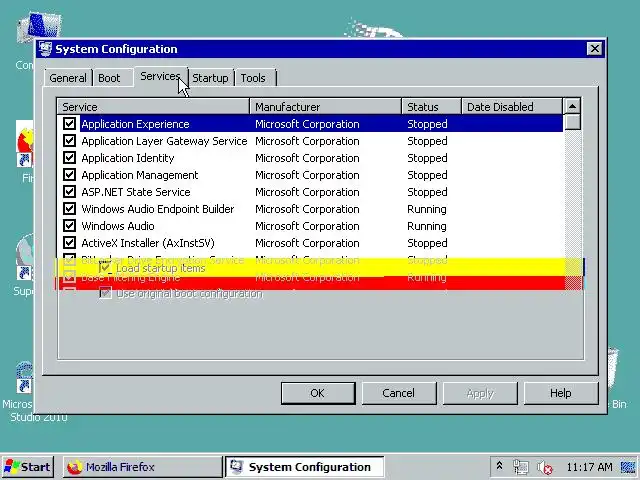Select the Services tab
The image size is (640, 480).
point(160,76)
